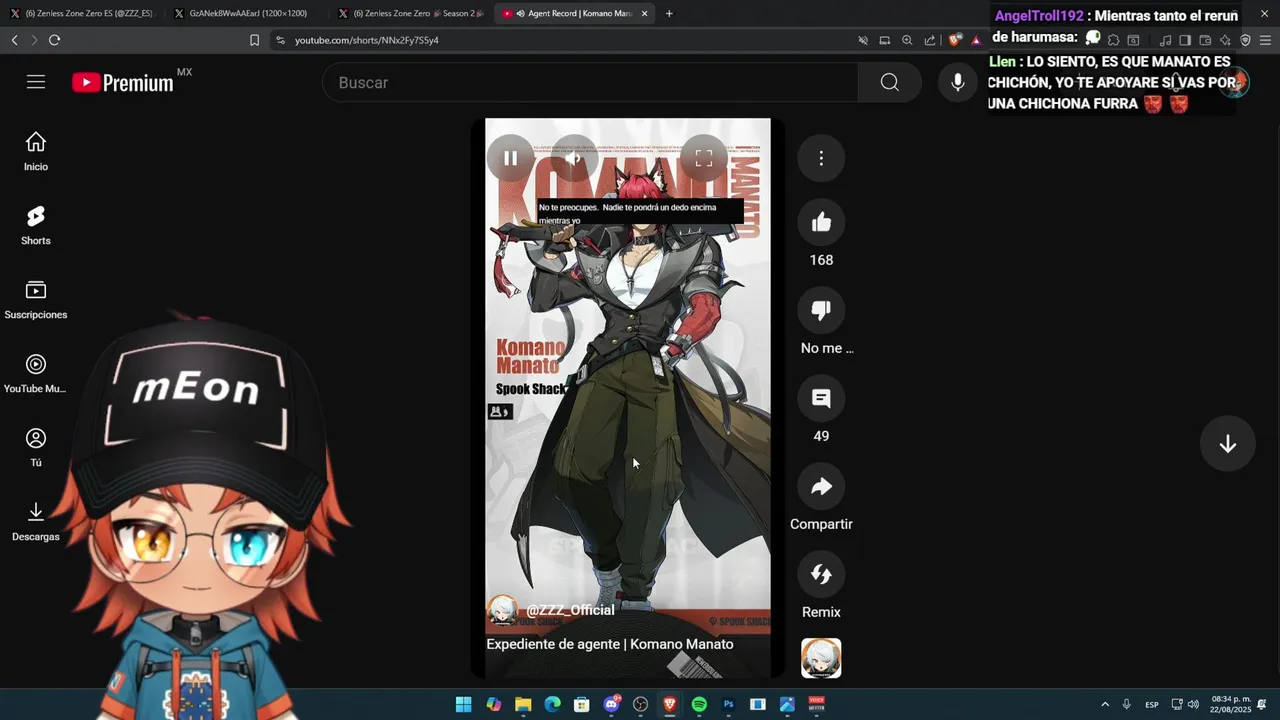
Task: Open File Explorer from the taskbar
Action: coord(523,705)
